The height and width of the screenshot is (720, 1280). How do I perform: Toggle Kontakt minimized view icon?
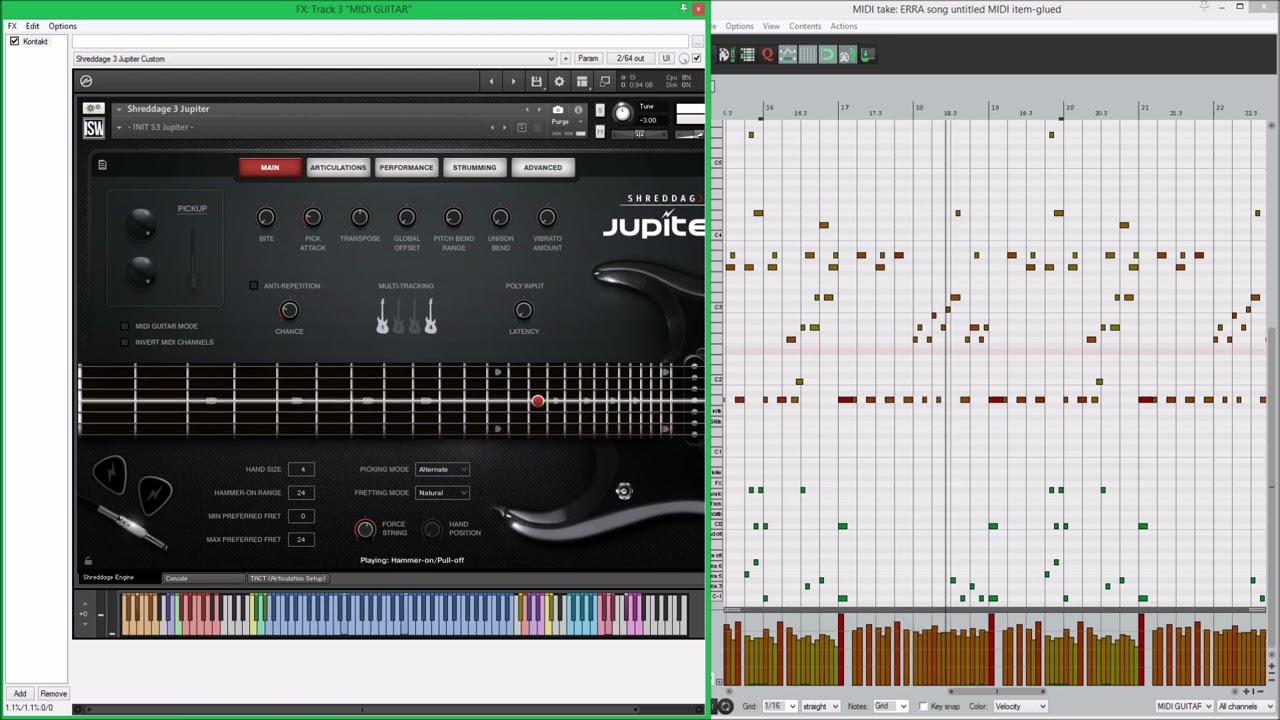605,81
